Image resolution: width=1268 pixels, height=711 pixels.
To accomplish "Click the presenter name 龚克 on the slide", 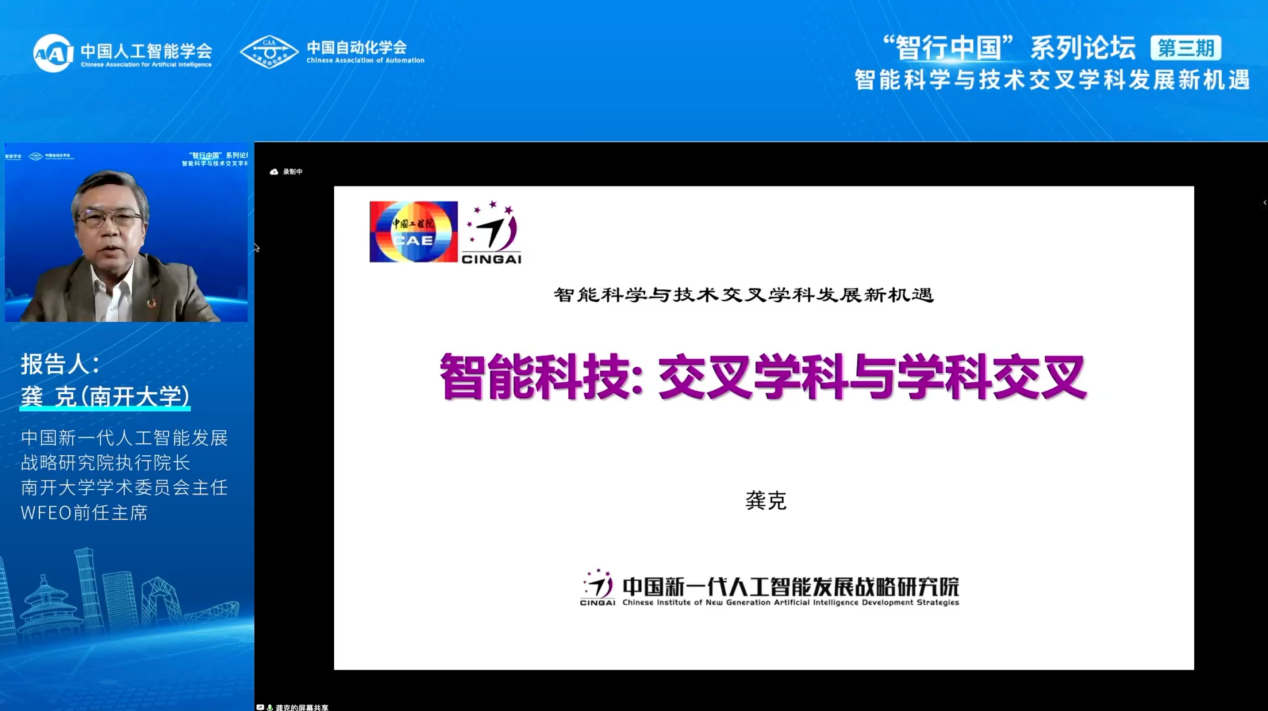I will pyautogui.click(x=766, y=501).
